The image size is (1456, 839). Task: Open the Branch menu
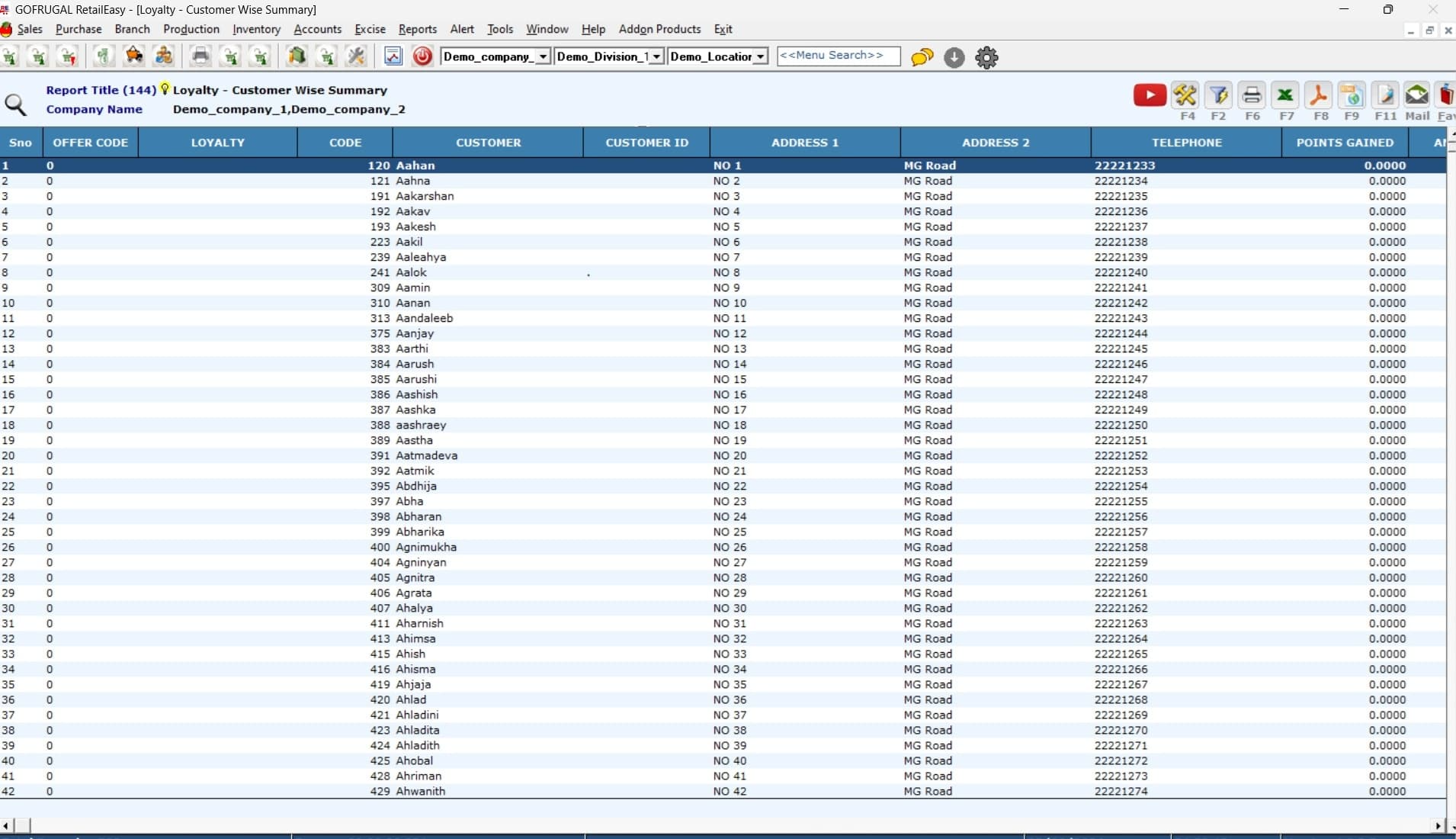point(133,29)
